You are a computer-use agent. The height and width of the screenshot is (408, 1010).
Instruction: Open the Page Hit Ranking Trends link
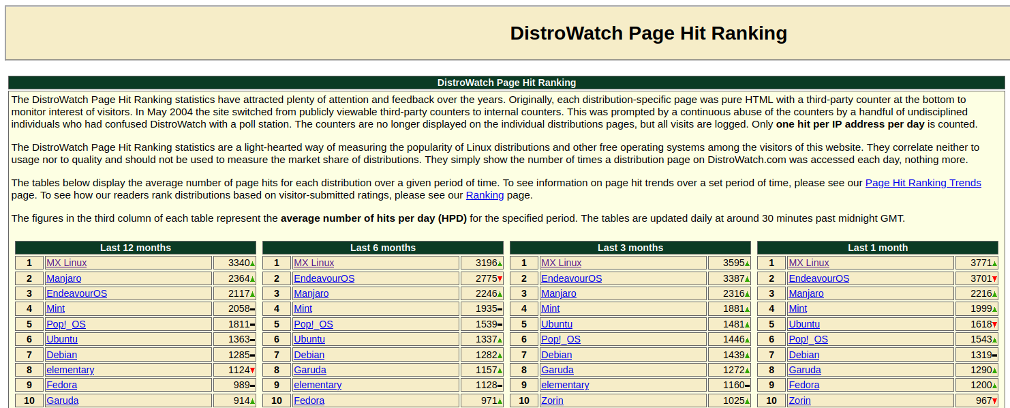click(x=922, y=182)
